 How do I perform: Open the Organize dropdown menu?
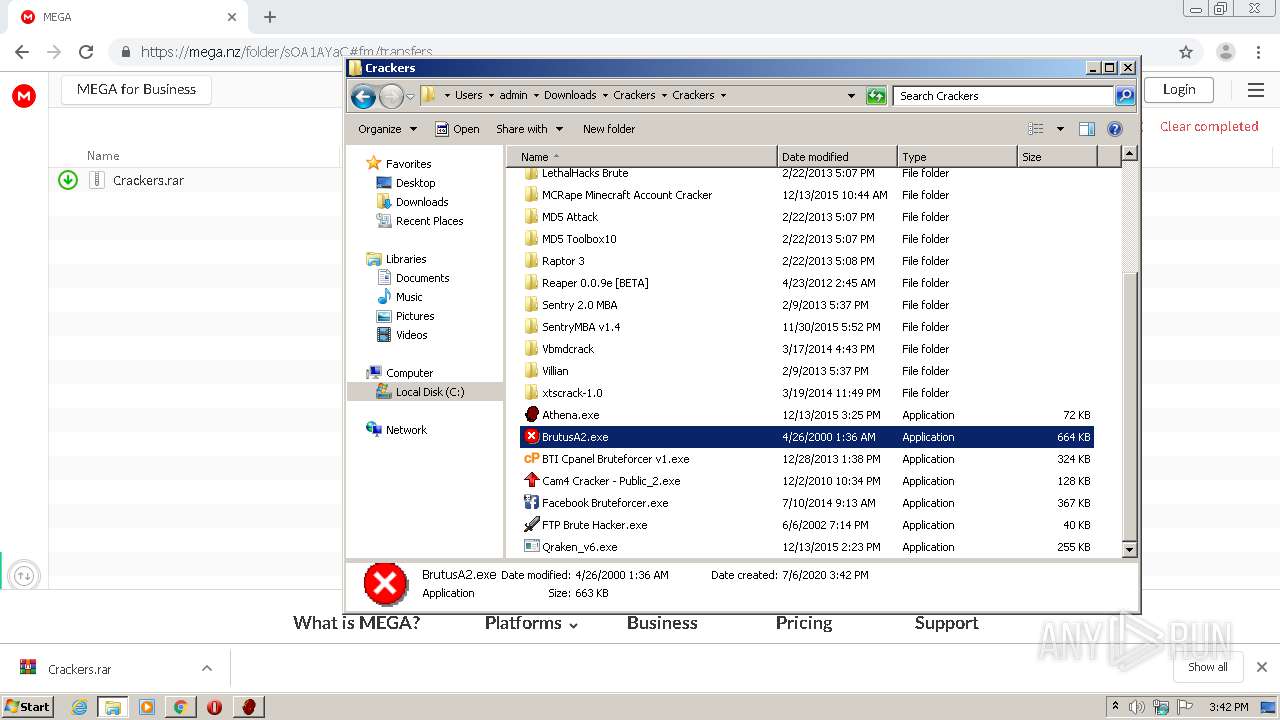(387, 129)
